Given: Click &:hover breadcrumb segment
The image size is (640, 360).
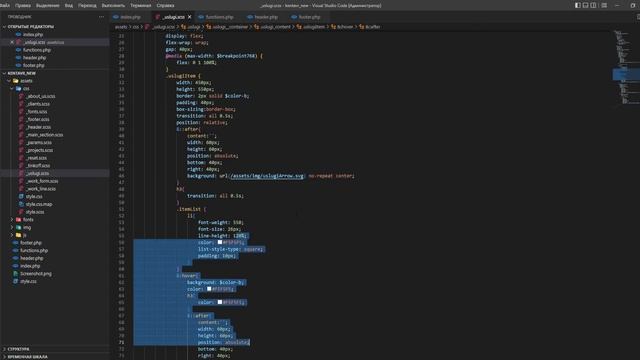Looking at the screenshot, I should coord(344,27).
